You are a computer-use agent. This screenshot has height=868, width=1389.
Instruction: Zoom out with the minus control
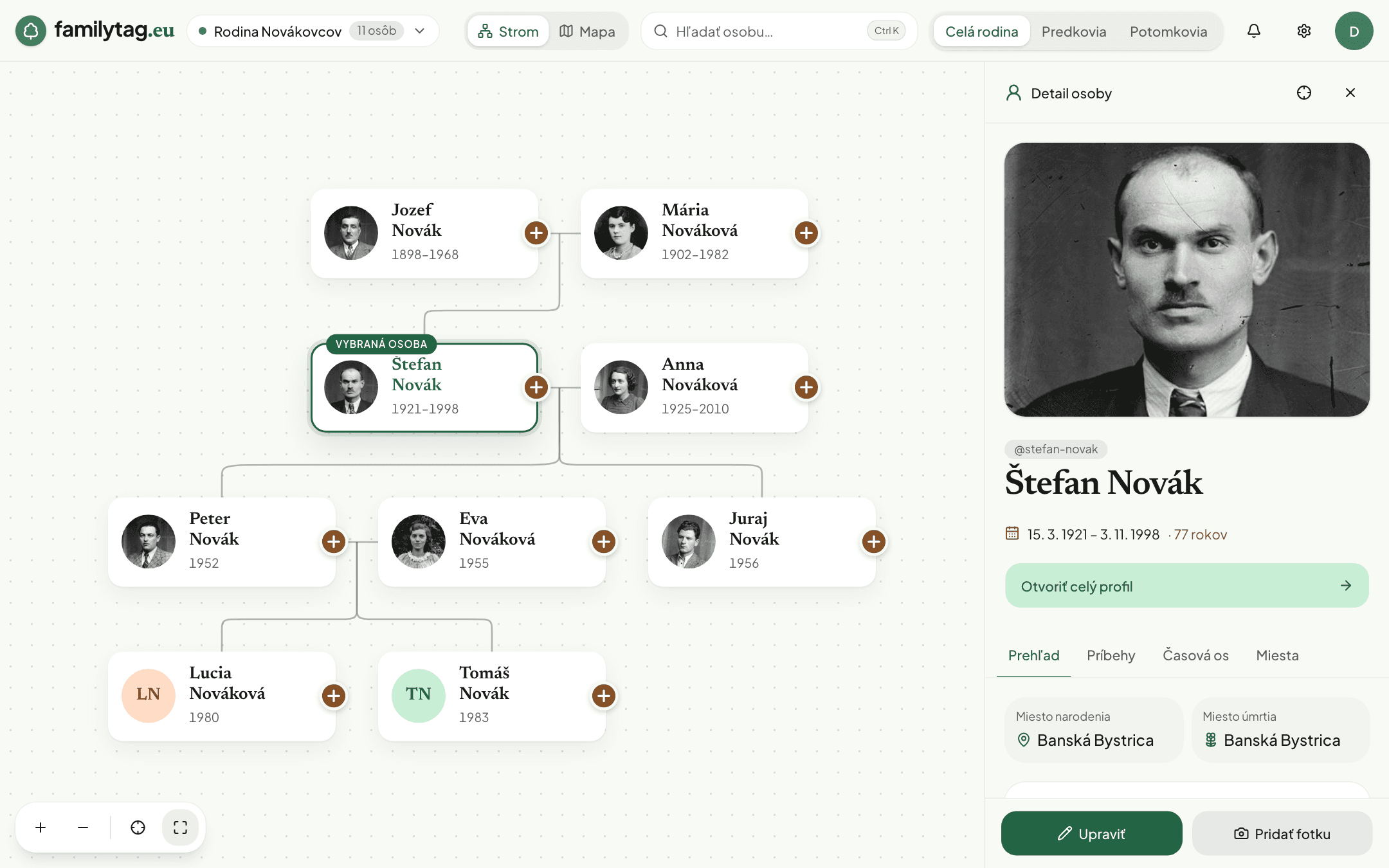83,827
